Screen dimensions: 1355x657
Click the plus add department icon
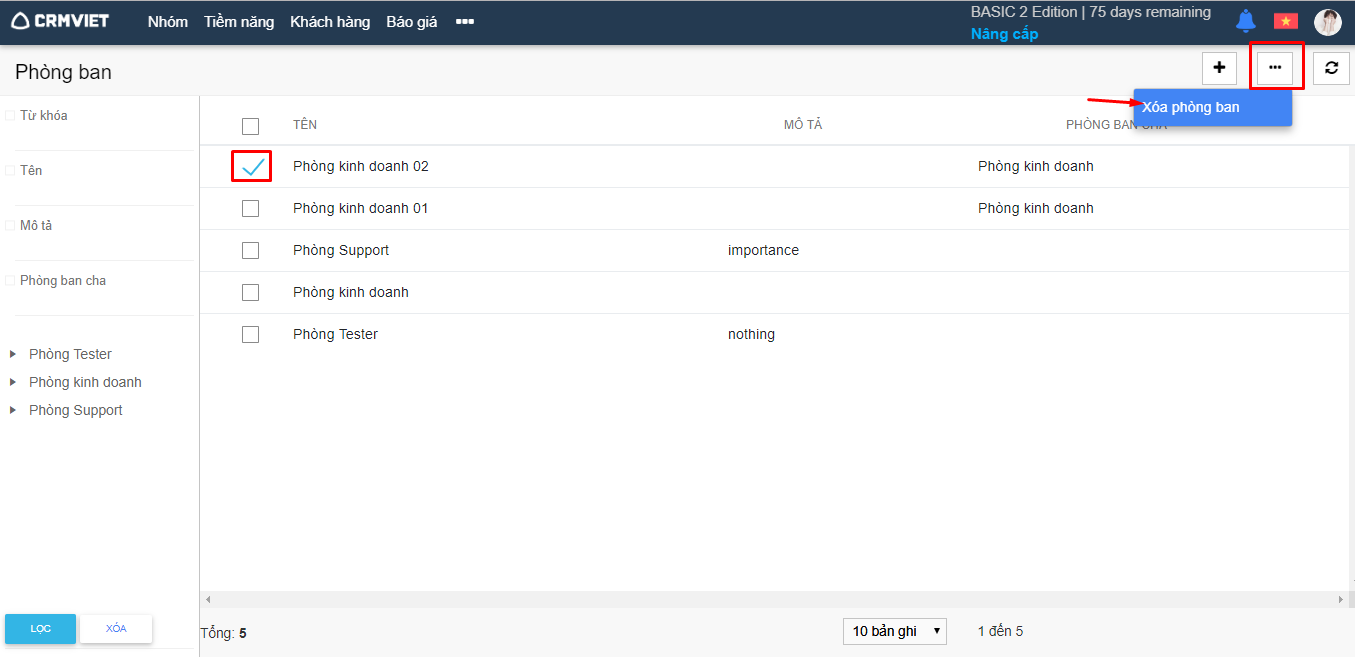click(x=1219, y=68)
